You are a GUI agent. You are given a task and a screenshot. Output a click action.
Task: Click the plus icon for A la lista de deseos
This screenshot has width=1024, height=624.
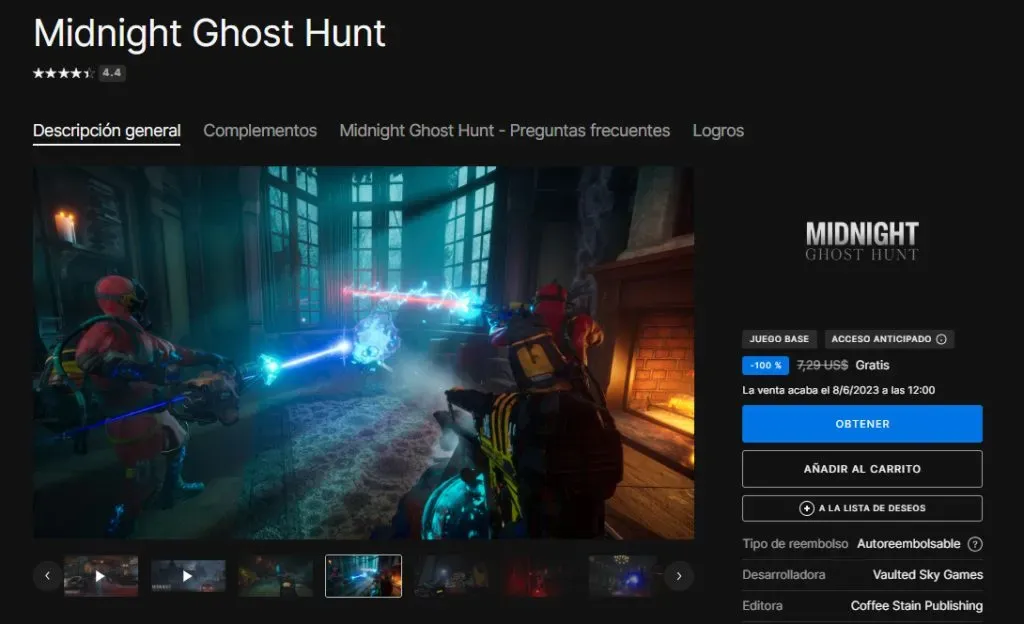pyautogui.click(x=807, y=508)
